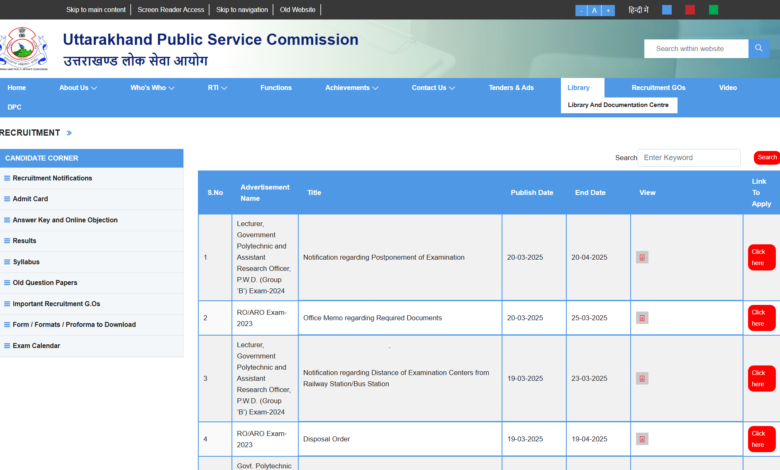This screenshot has width=780, height=470.
Task: Expand the RTI dropdown menu
Action: pyautogui.click(x=217, y=88)
